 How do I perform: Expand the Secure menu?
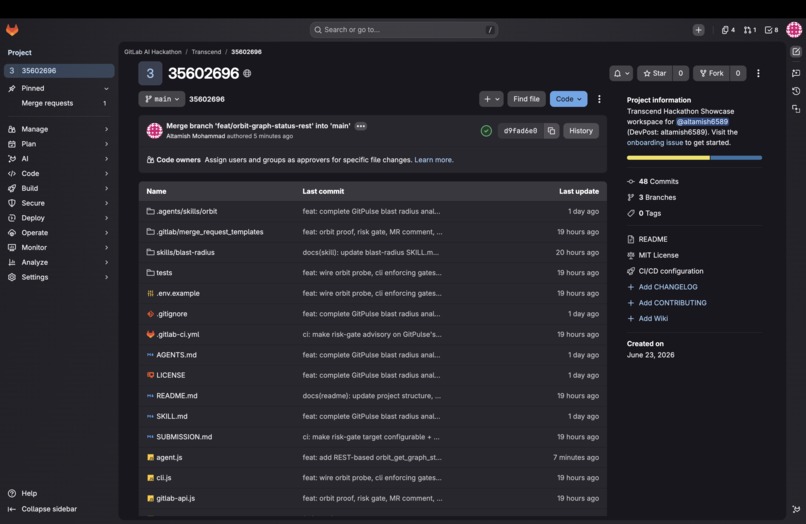point(59,203)
